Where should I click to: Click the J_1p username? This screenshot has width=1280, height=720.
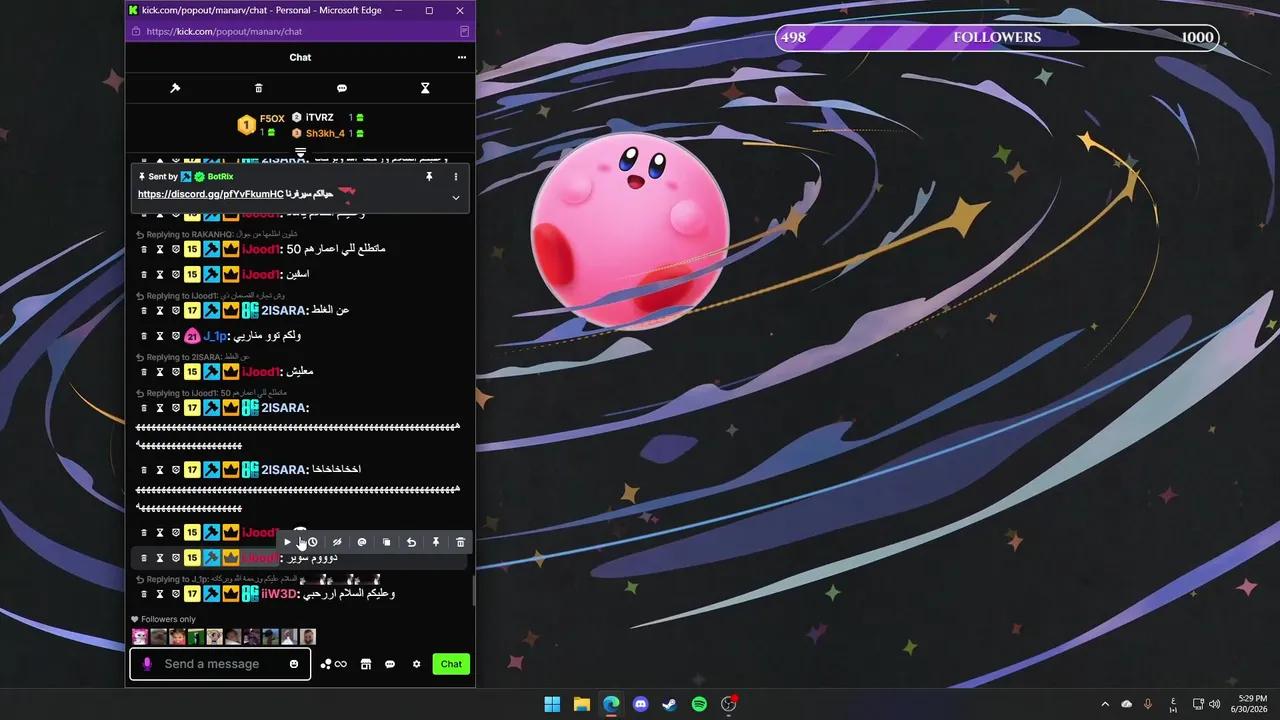tap(216, 336)
